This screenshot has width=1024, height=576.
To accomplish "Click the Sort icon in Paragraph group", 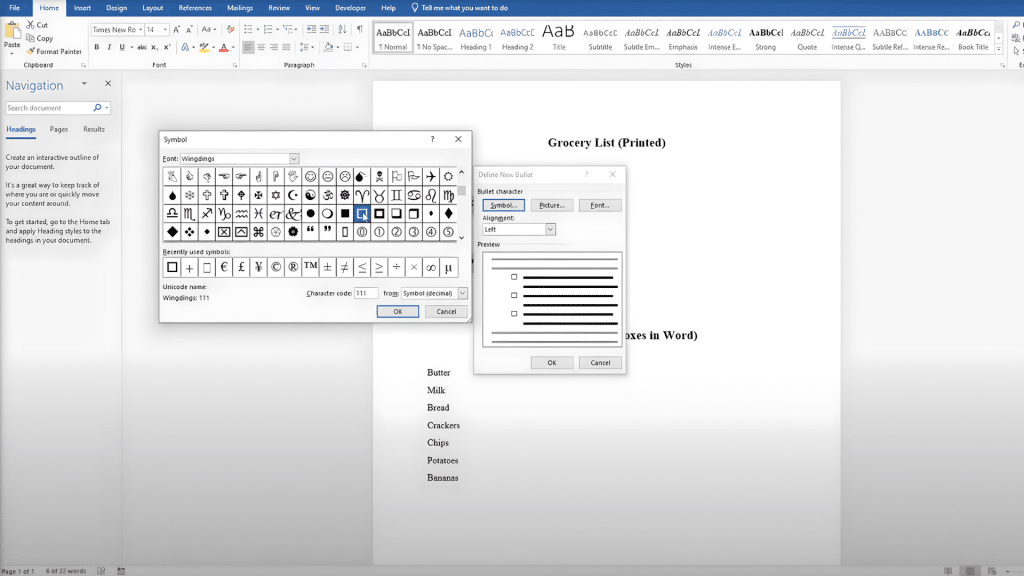I will [342, 29].
